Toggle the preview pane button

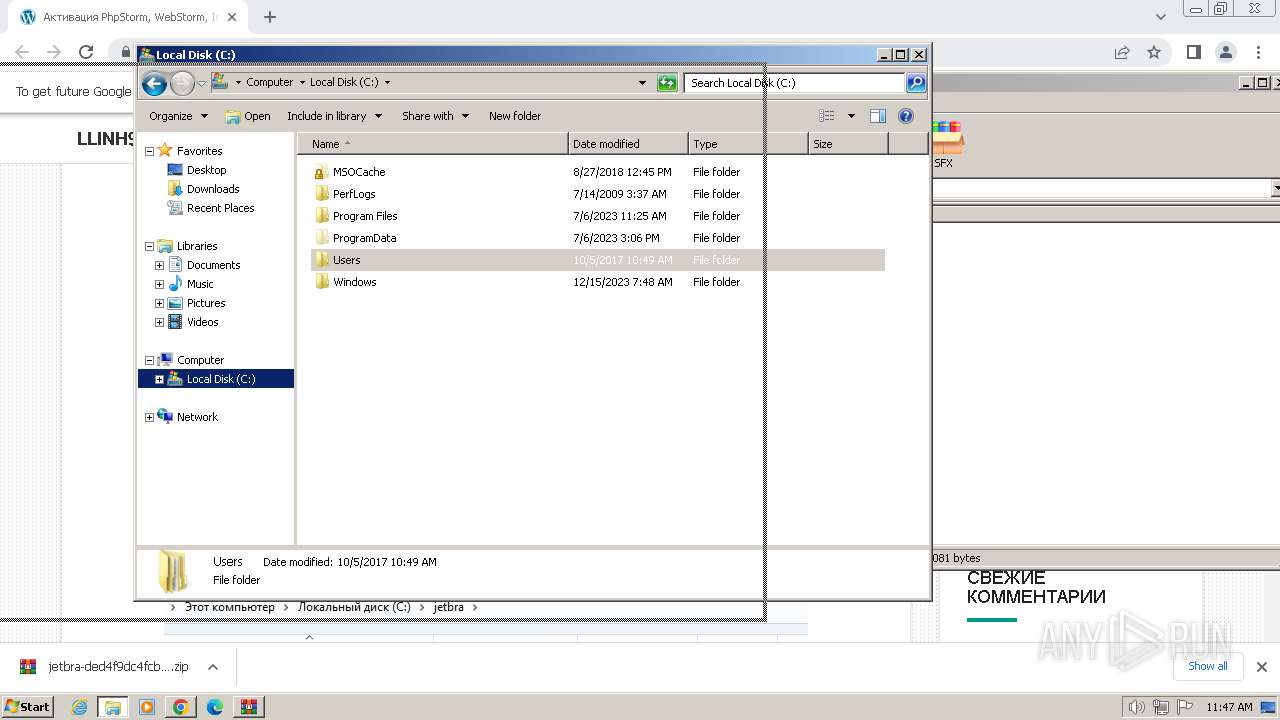(878, 116)
